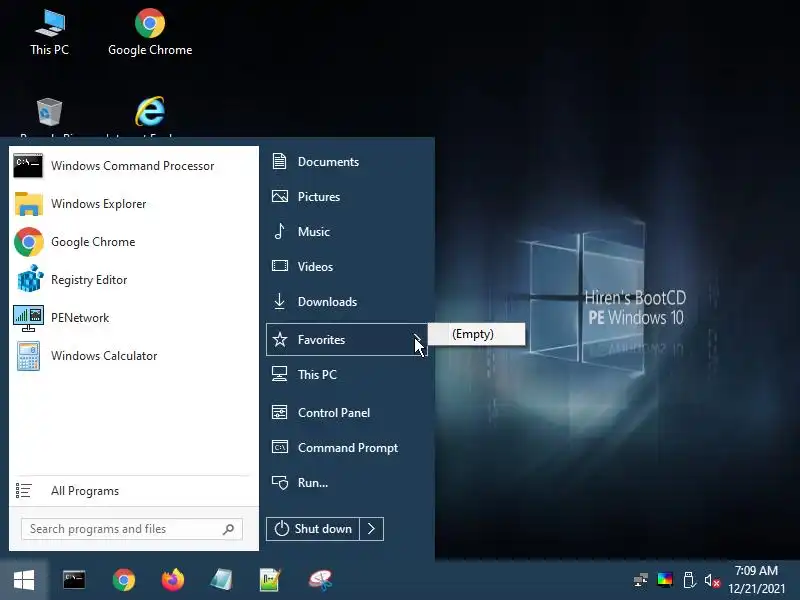The height and width of the screenshot is (600, 800).
Task: Open Documents folder link
Action: click(347, 162)
